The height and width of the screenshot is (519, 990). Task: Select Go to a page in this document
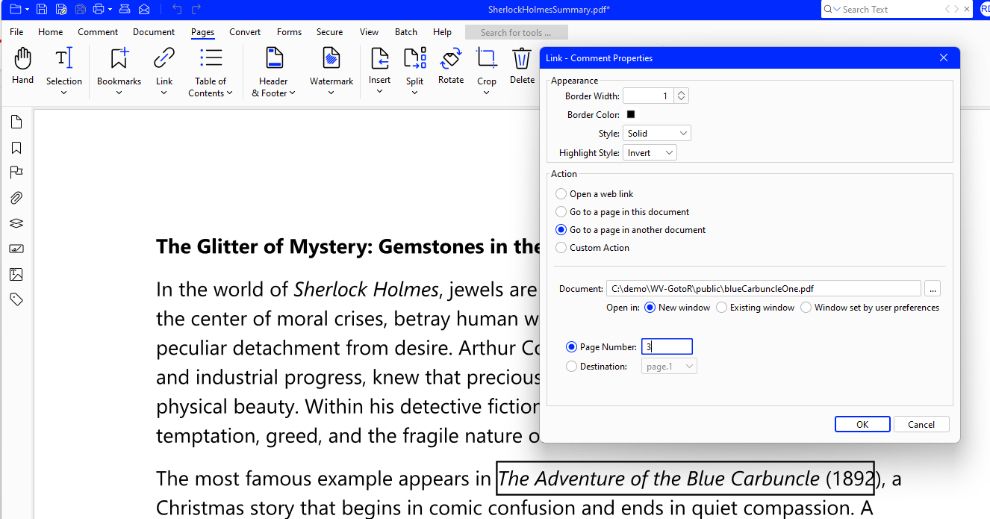tap(561, 212)
